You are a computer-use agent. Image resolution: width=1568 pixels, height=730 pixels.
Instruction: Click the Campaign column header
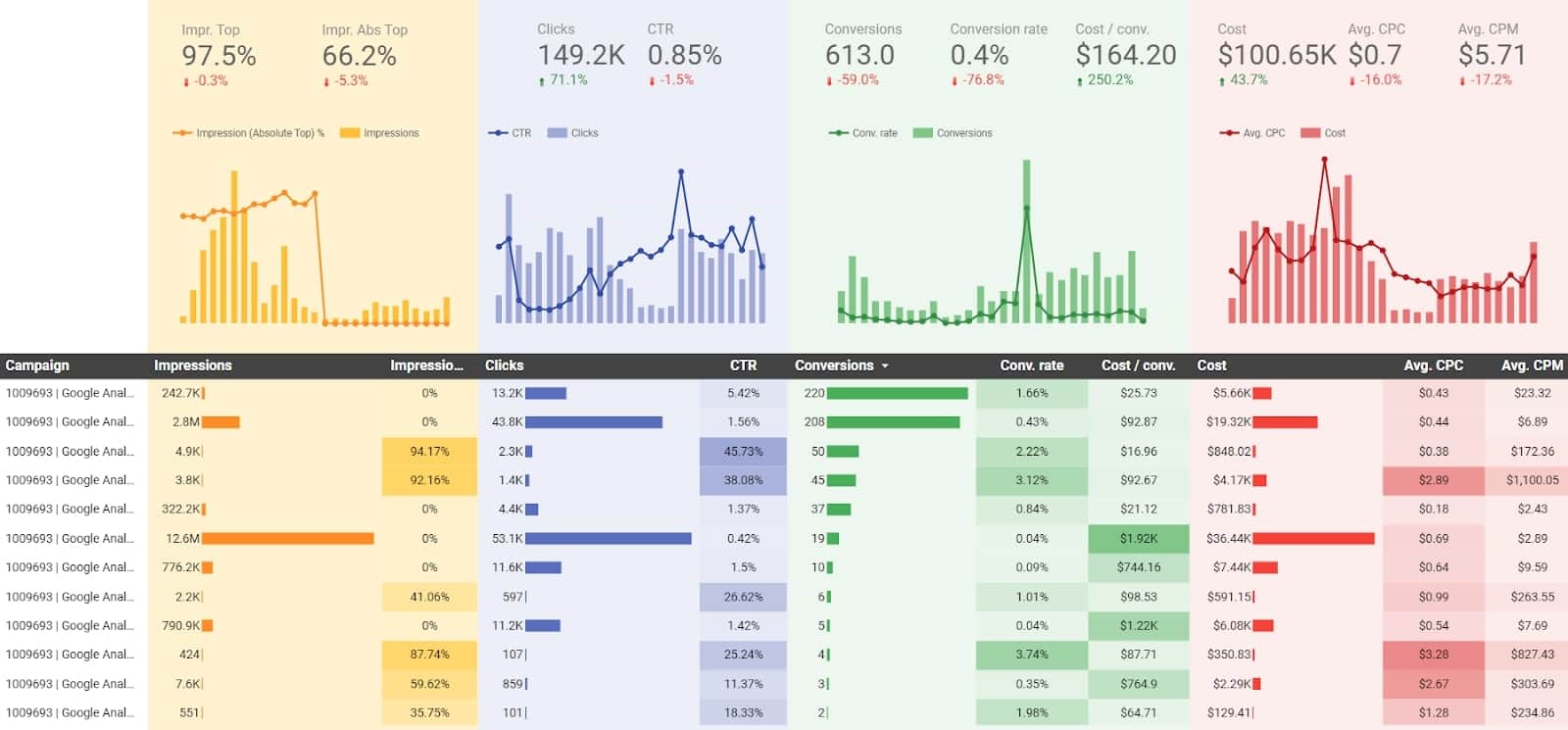click(x=37, y=365)
